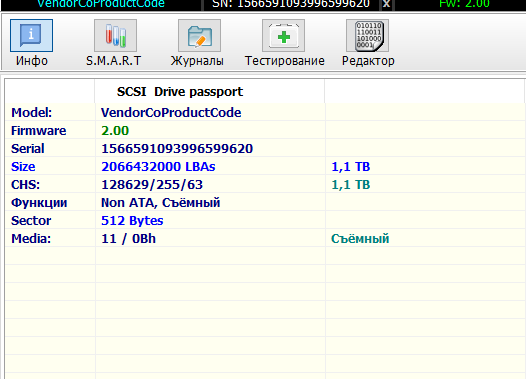Screen dimensions: 526x379
Task: Open the S.M.A.R.T test tubes icon
Action: (115, 36)
